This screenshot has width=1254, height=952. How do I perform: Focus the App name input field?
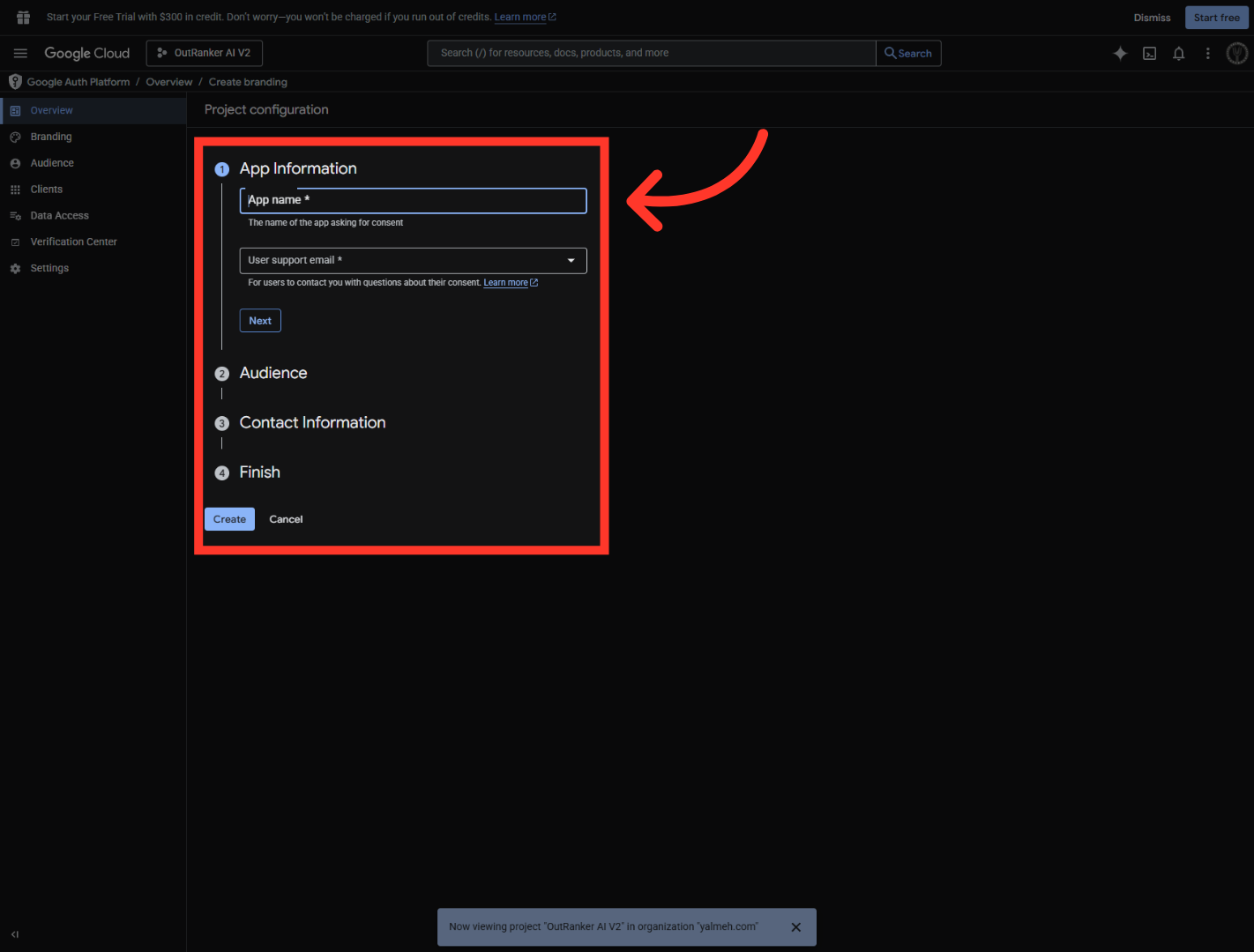coord(413,201)
